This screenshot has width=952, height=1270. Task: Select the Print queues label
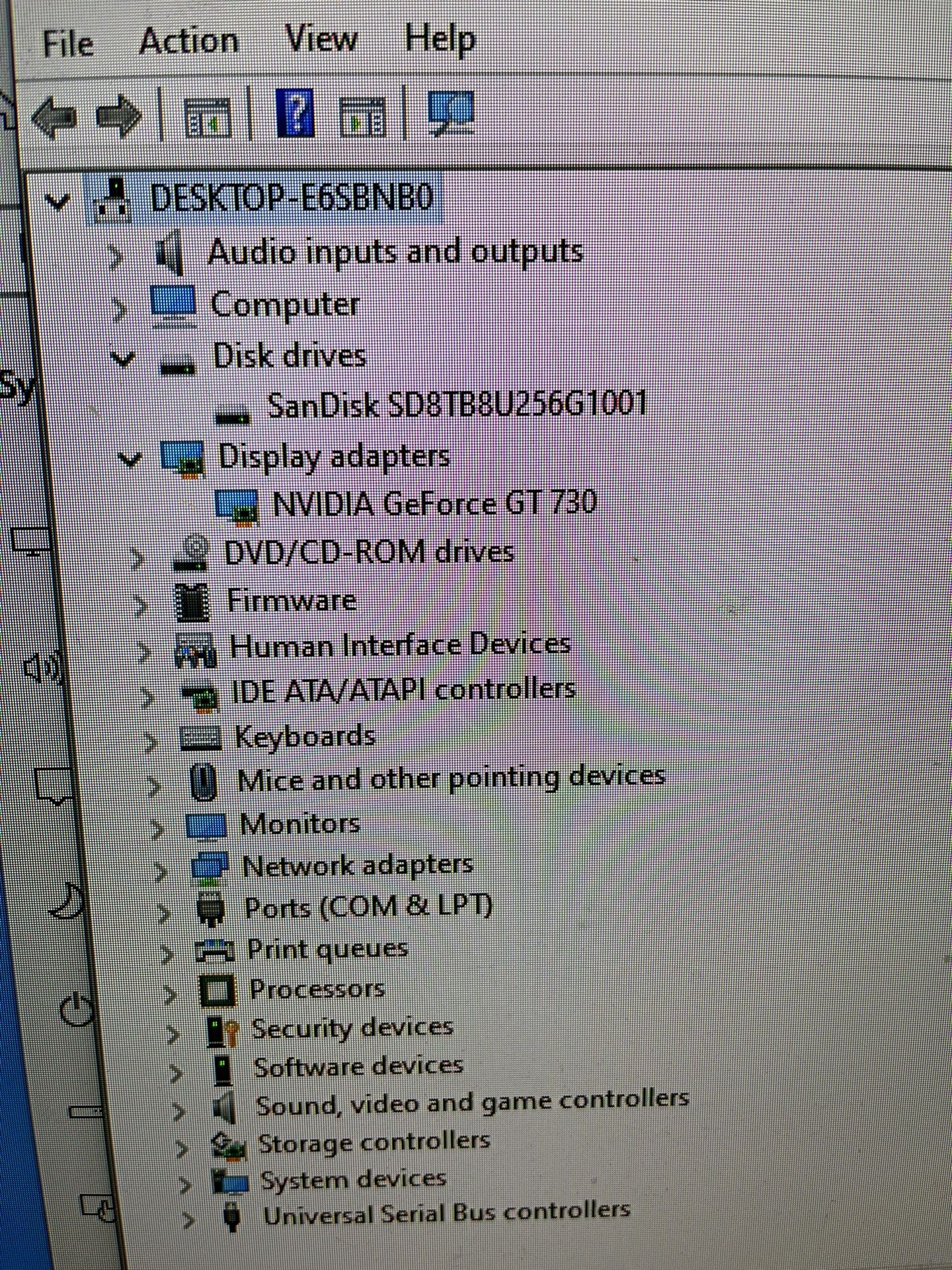pyautogui.click(x=328, y=950)
